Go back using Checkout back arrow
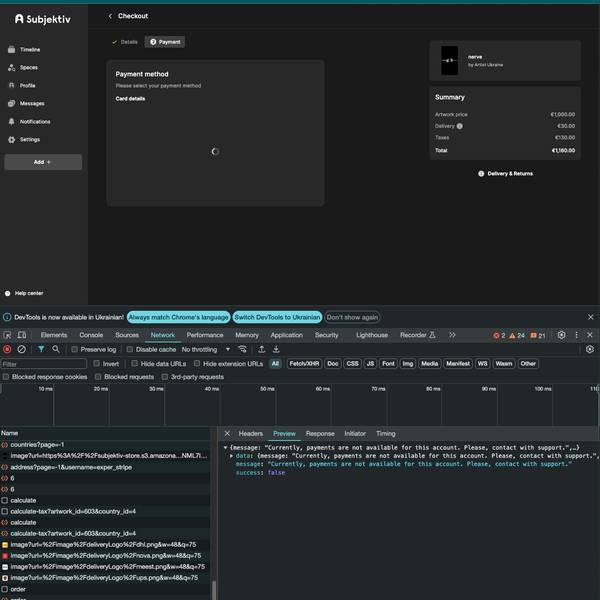The image size is (600, 600). click(x=110, y=16)
